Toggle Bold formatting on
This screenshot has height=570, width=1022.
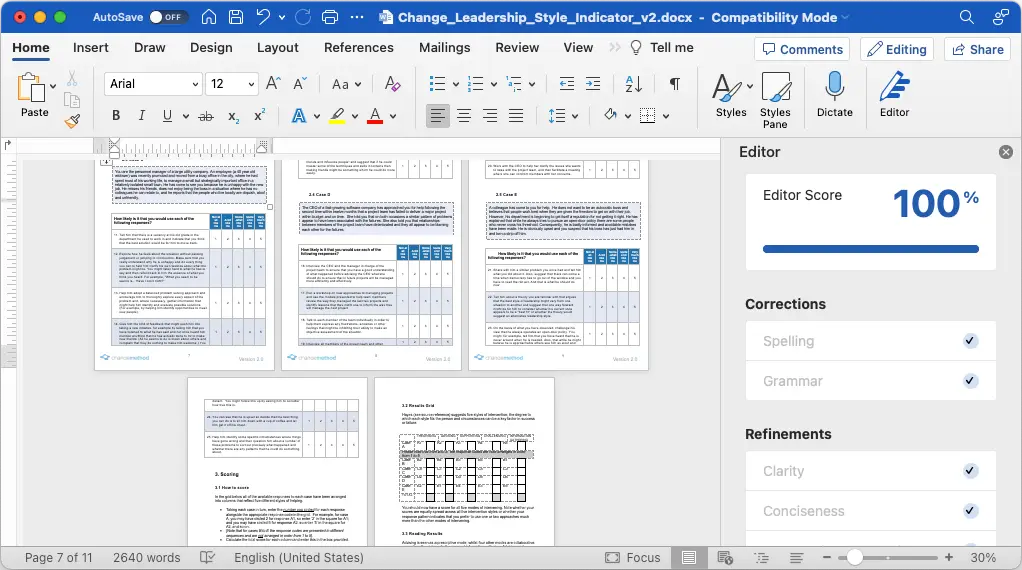pyautogui.click(x=116, y=115)
